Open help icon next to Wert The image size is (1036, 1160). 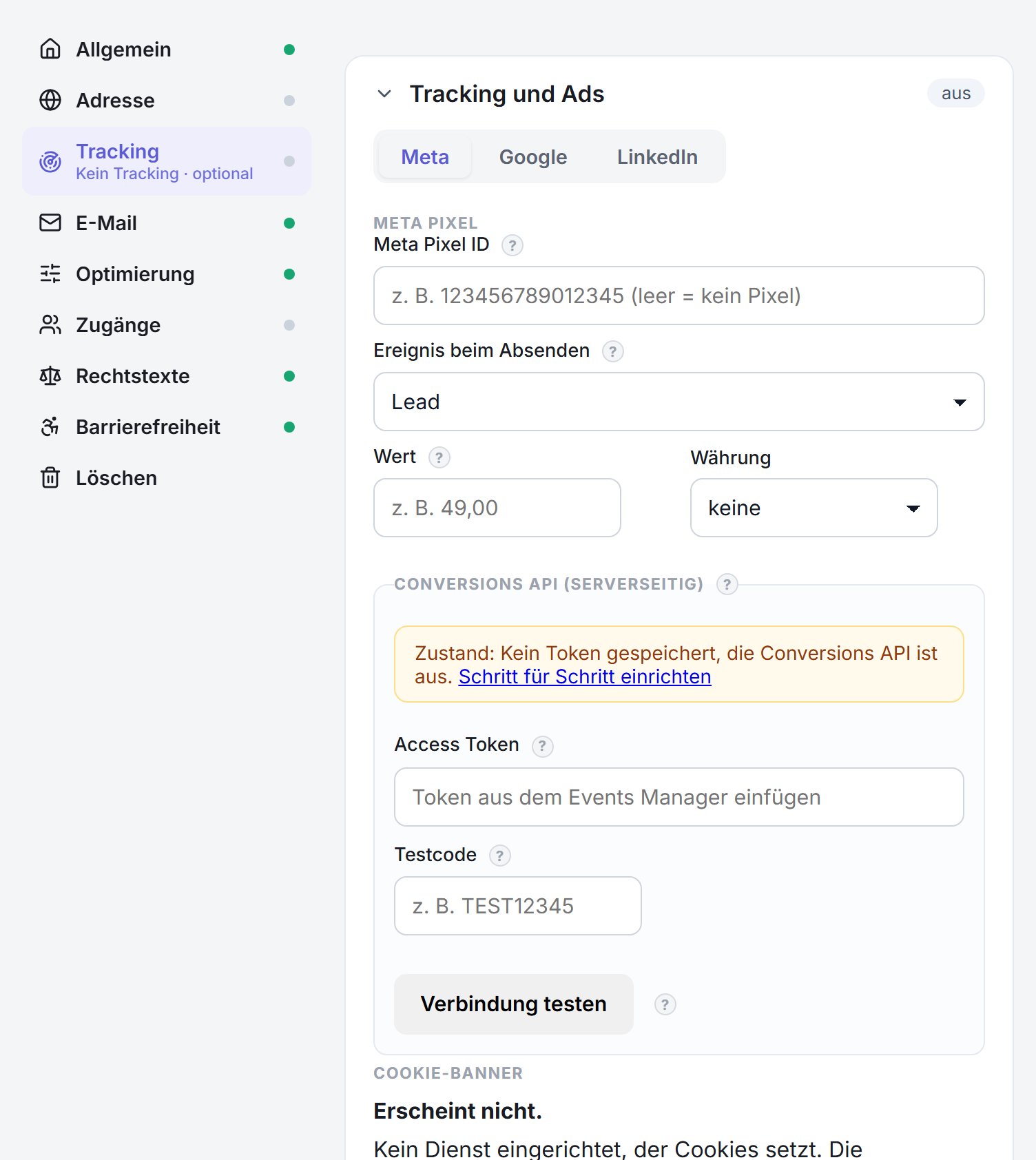(x=439, y=457)
